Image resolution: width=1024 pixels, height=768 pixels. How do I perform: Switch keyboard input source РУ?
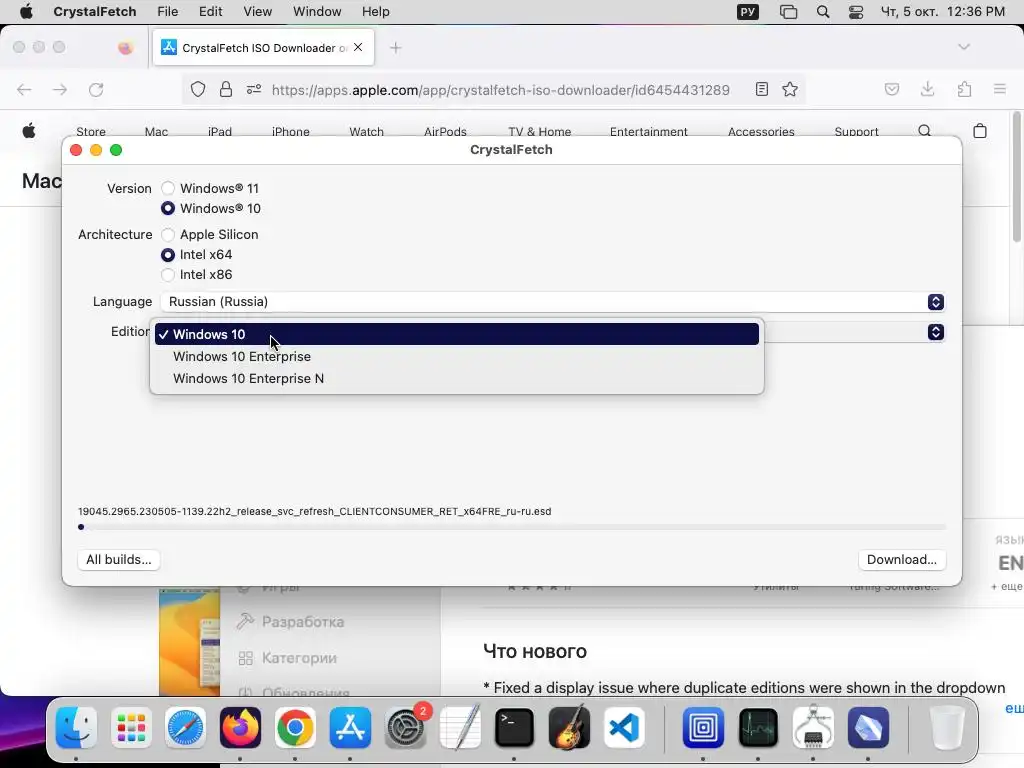(x=748, y=12)
